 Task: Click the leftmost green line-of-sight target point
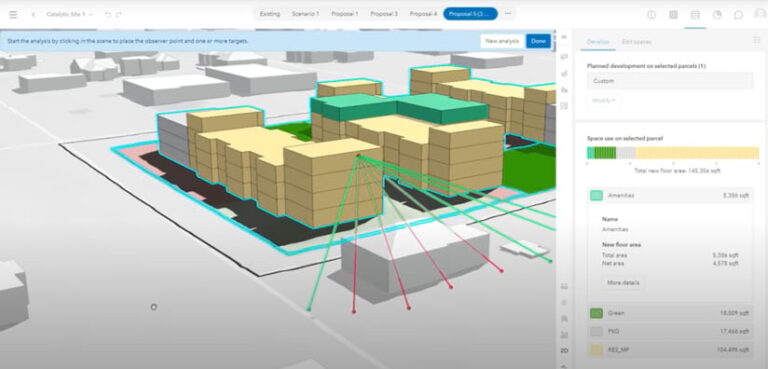point(309,309)
